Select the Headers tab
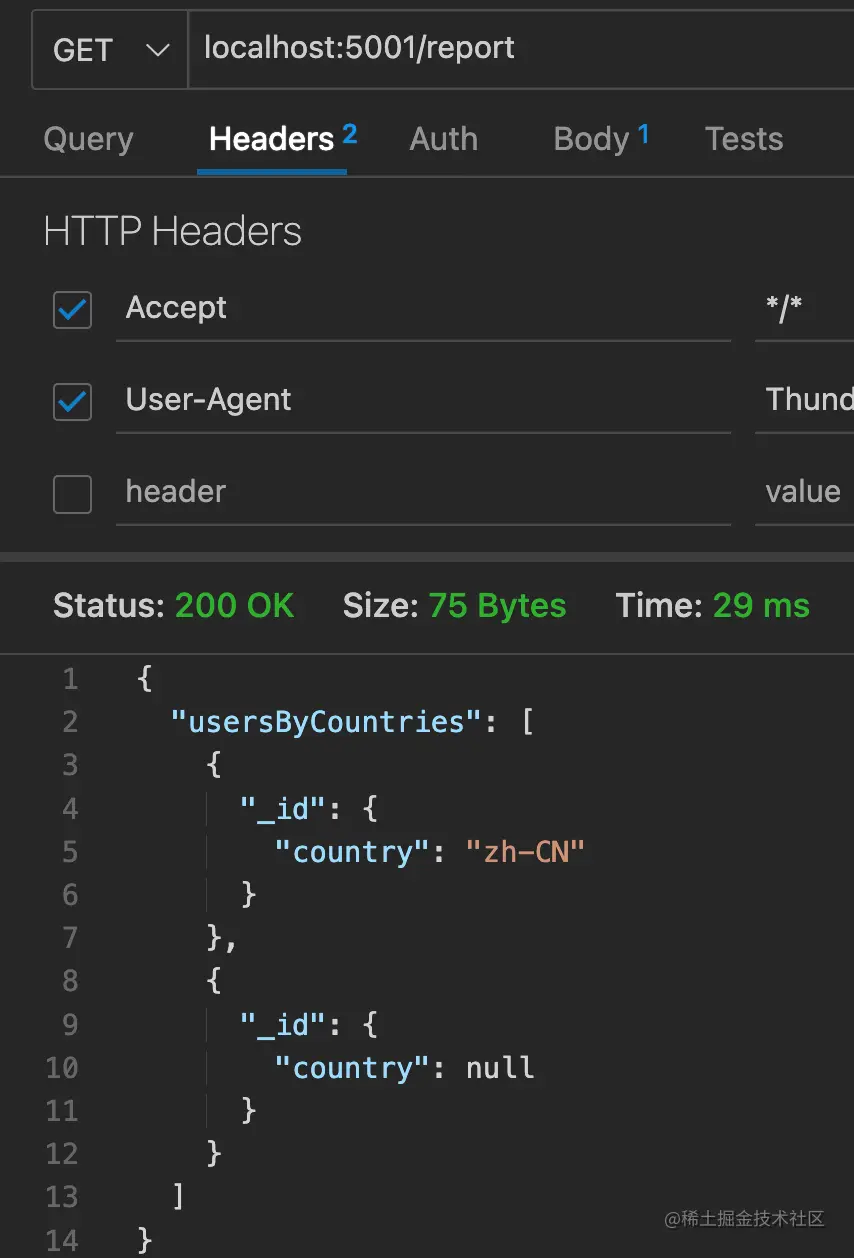 click(x=271, y=139)
